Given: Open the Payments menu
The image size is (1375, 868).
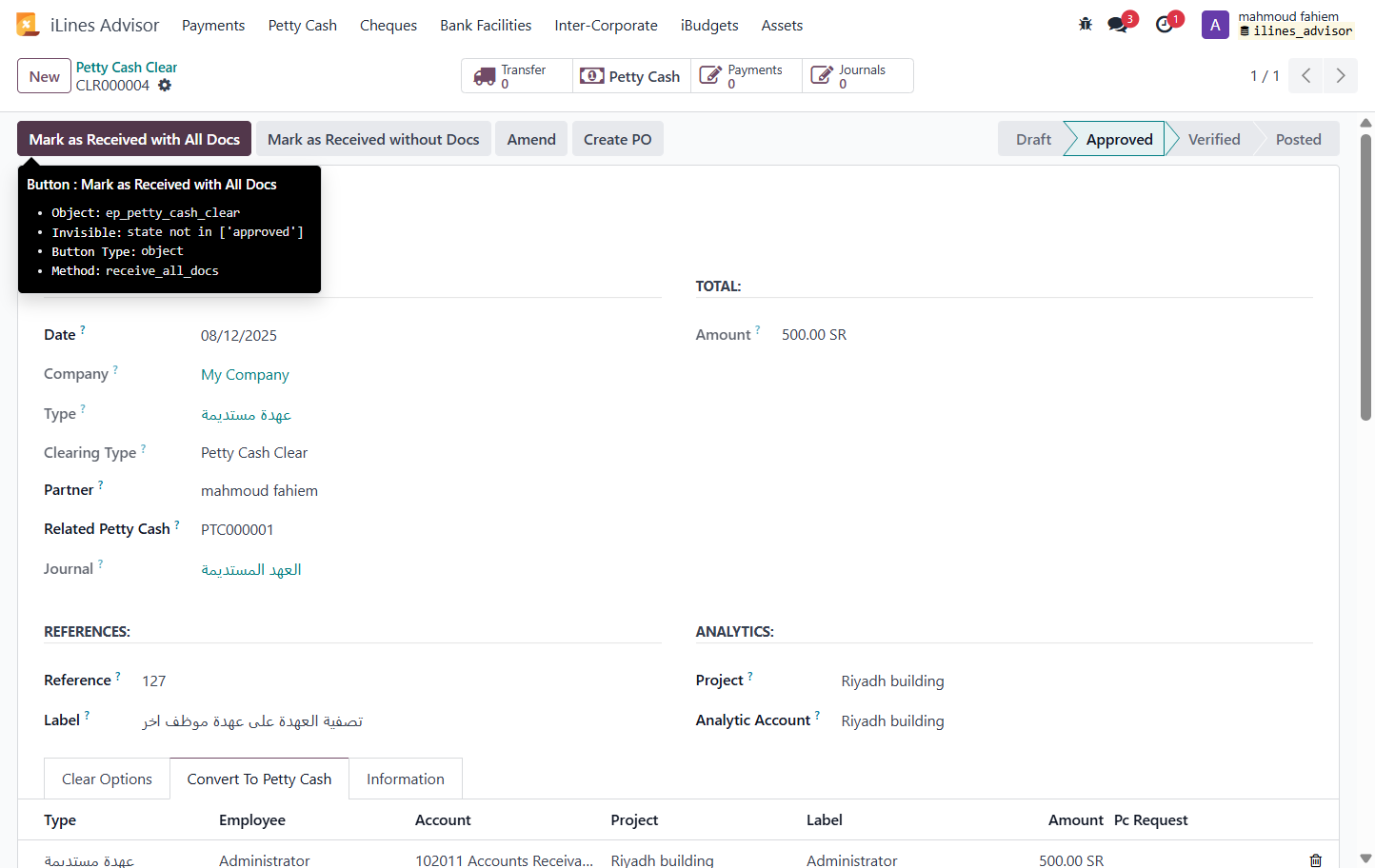Looking at the screenshot, I should pos(213,26).
